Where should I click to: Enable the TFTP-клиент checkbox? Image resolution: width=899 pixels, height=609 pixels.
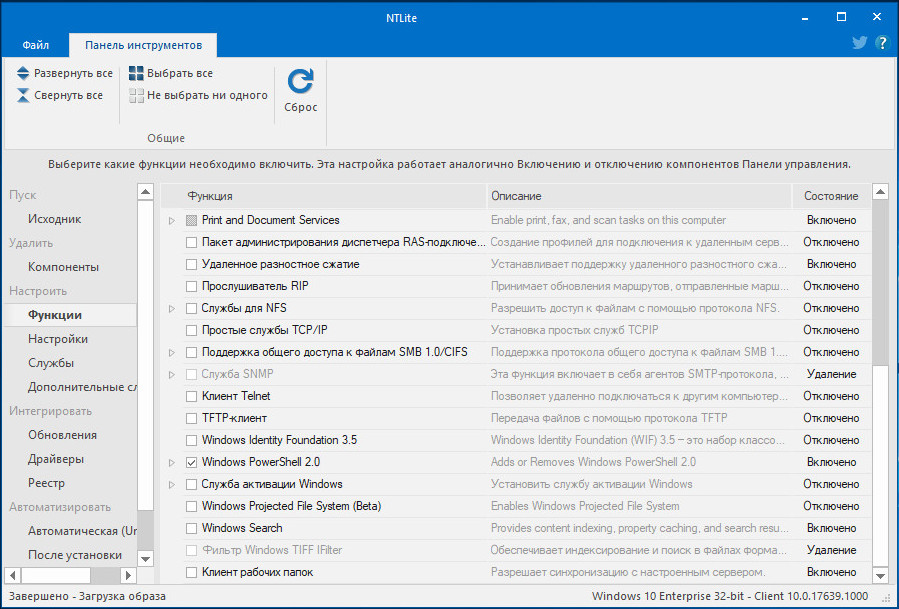[191, 419]
